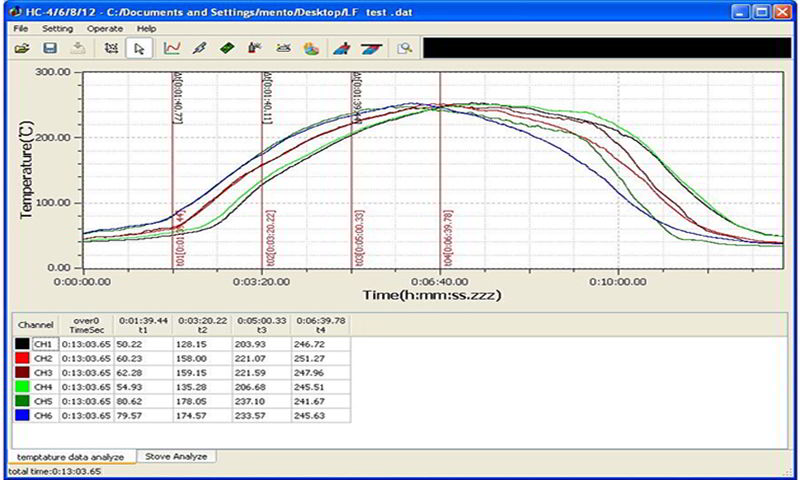Image resolution: width=800 pixels, height=480 pixels.
Task: Select the 0:05:00.33 t03 marker line
Action: click(351, 170)
